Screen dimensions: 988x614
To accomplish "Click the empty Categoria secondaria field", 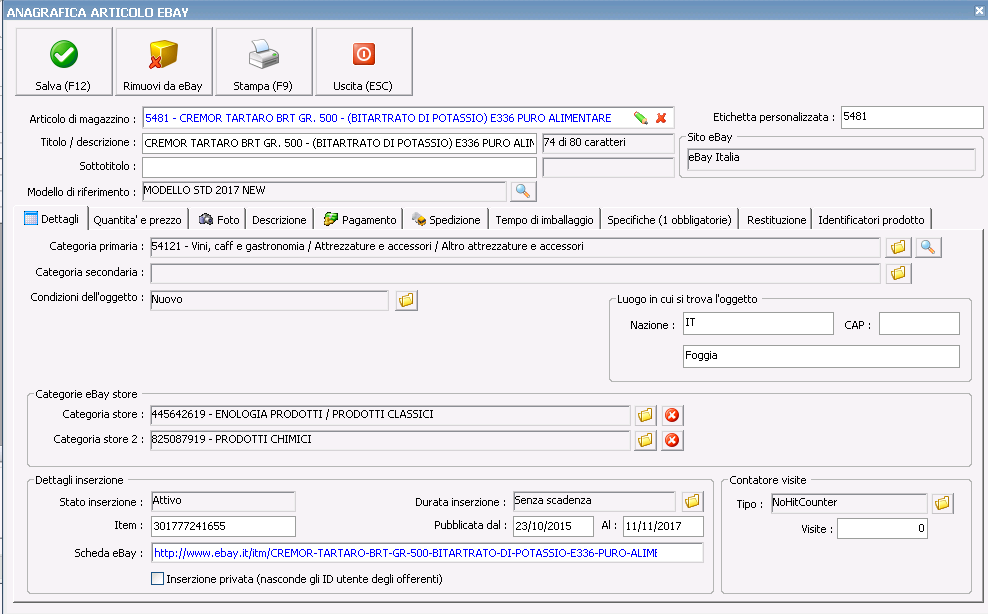I will [515, 273].
